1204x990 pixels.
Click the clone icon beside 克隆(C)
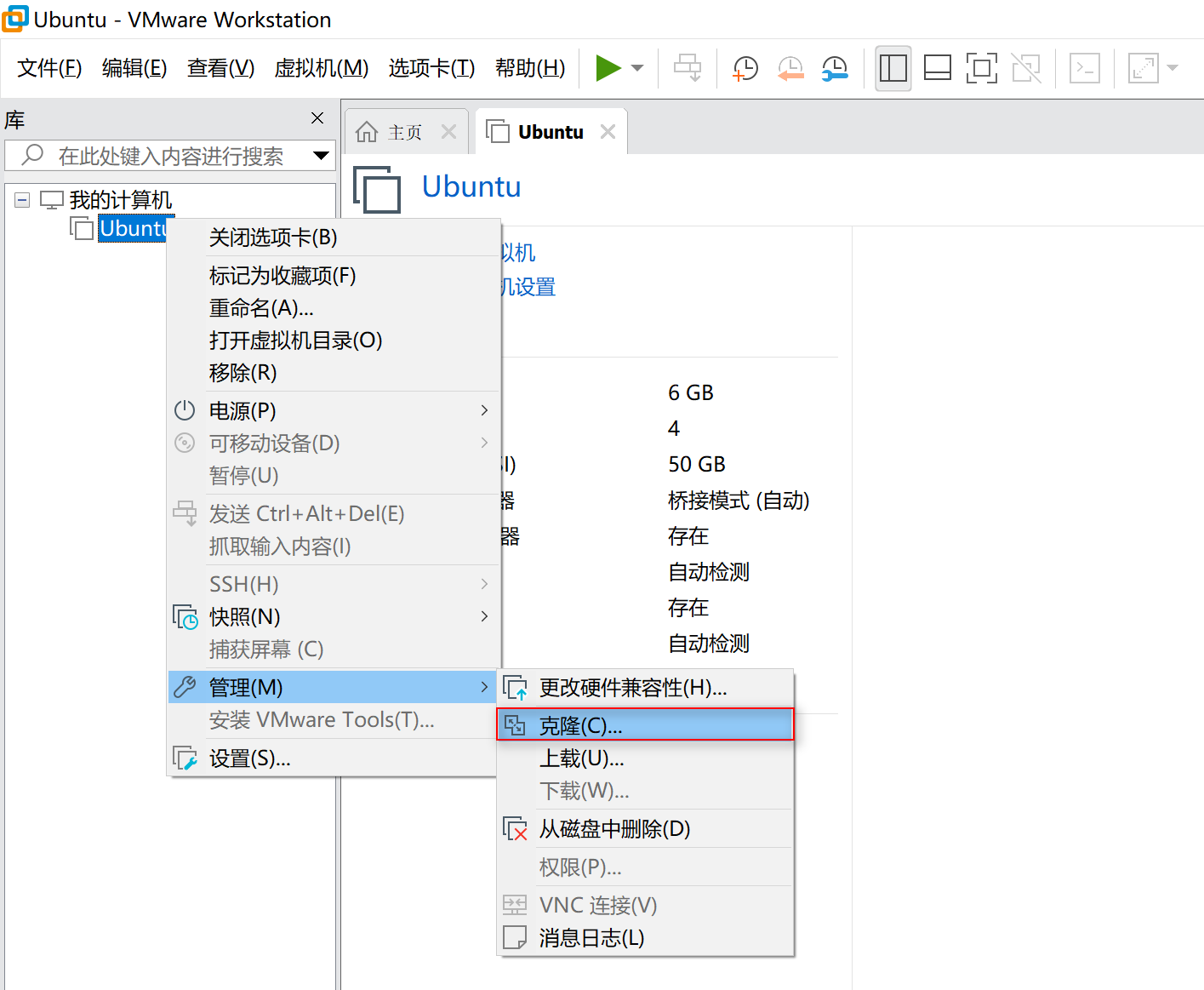[515, 725]
